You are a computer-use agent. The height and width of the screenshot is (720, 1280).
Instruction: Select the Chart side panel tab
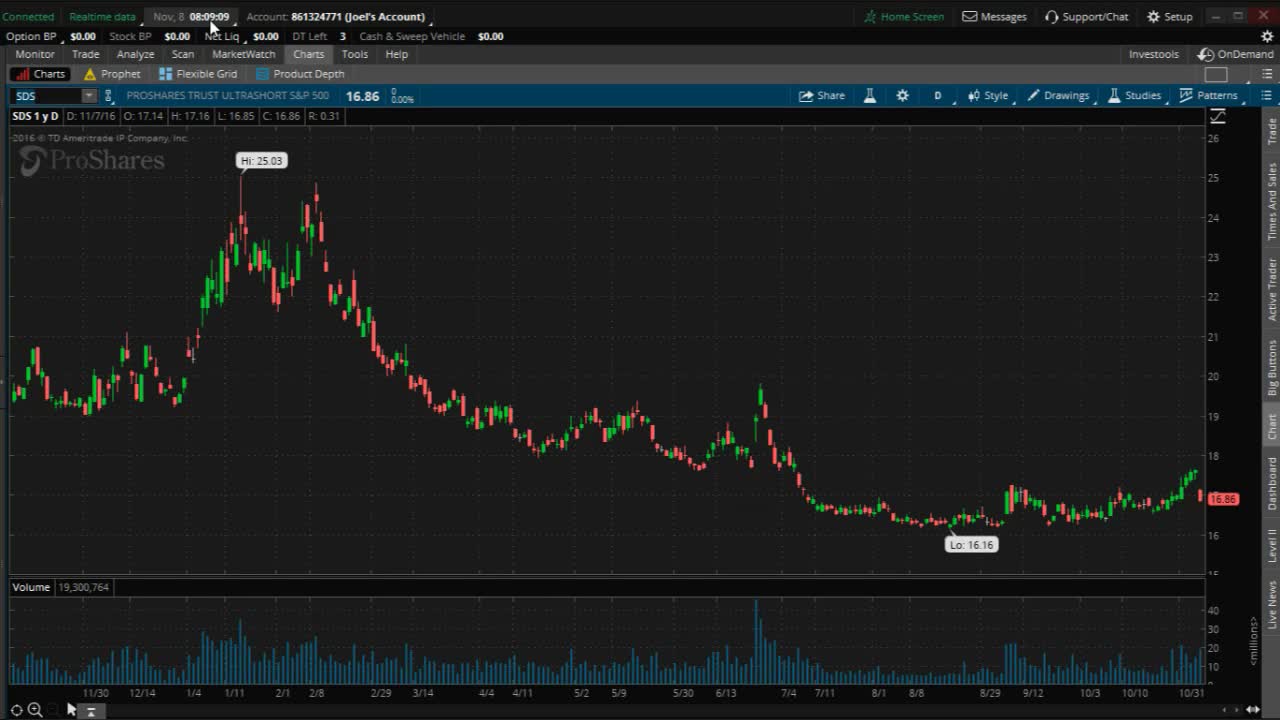point(1272,426)
